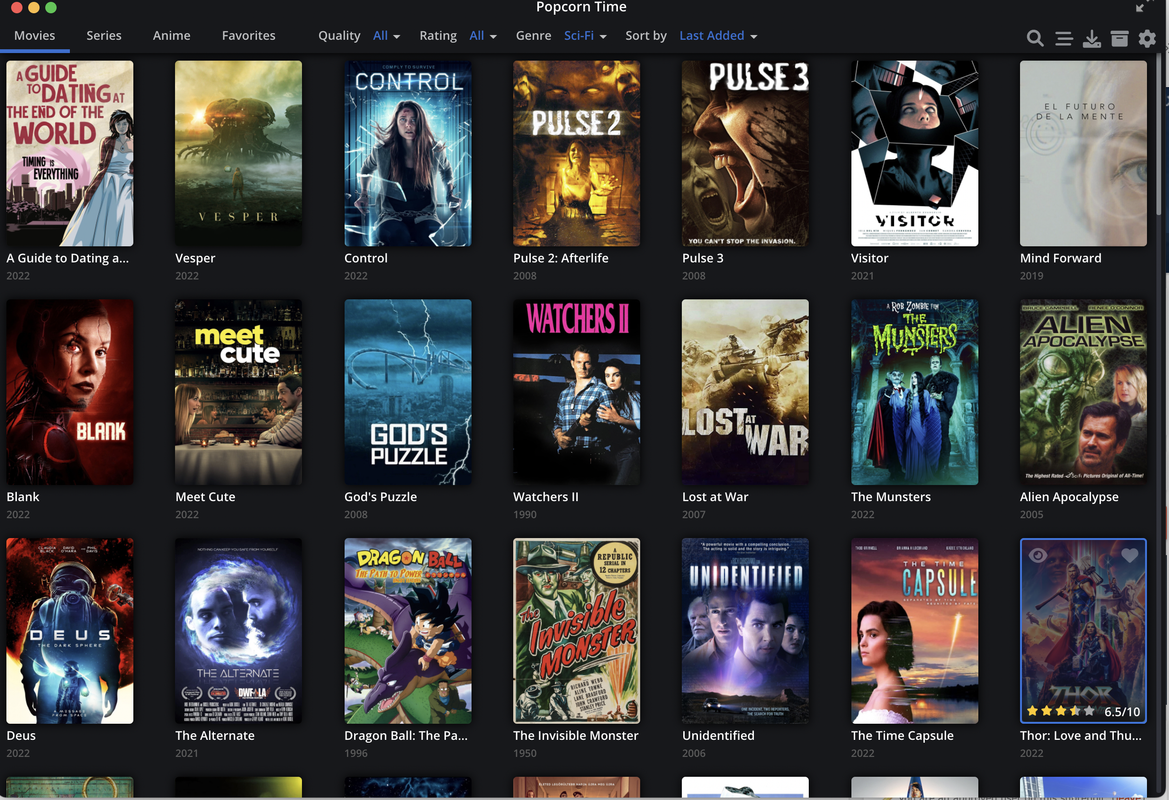Screen dimensions: 1169x800
Task: Click the 'Alien Apocalypse' title text
Action: tap(1069, 497)
